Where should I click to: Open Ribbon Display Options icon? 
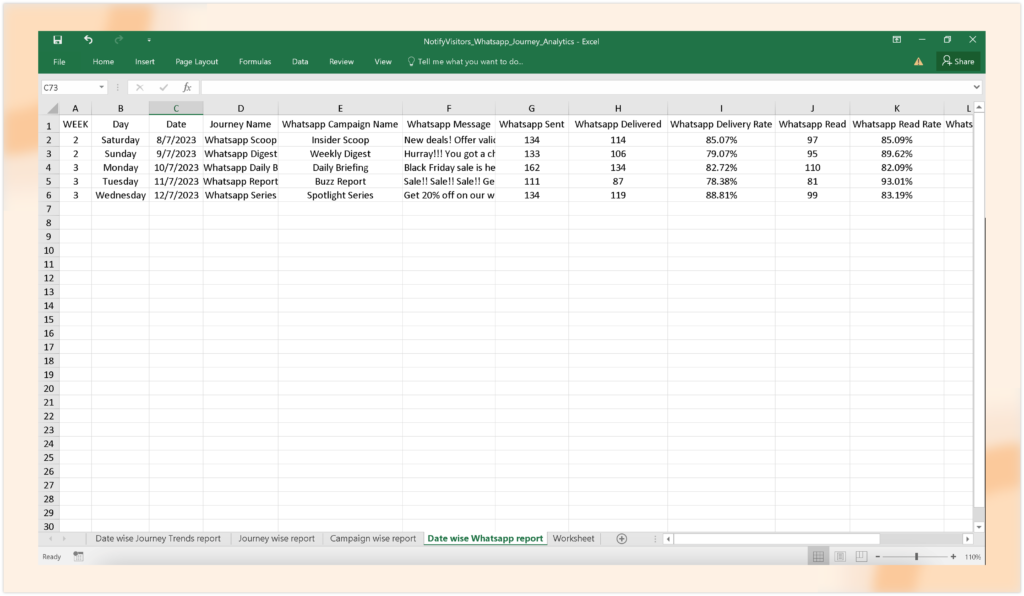897,40
